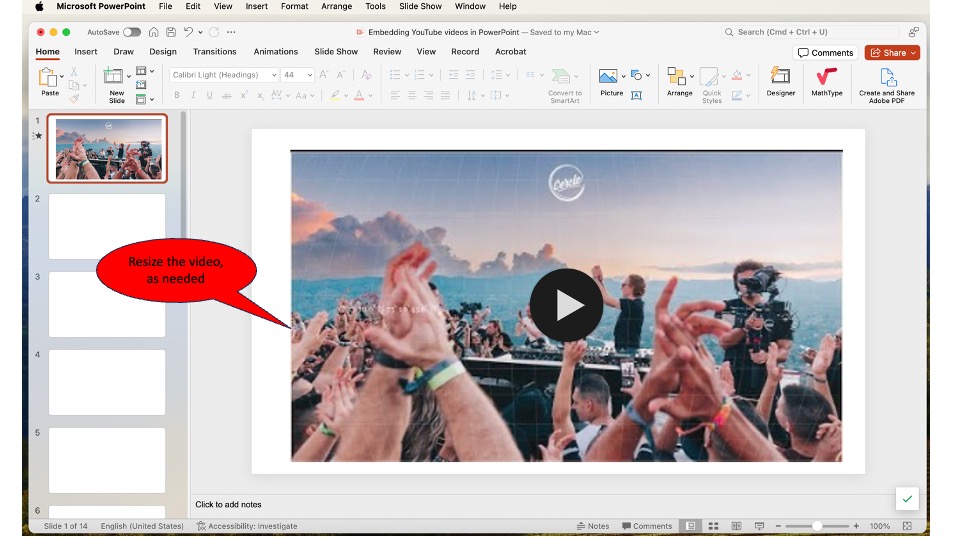This screenshot has height=540, width=960.
Task: Click English (United States) language
Action: pyautogui.click(x=142, y=526)
